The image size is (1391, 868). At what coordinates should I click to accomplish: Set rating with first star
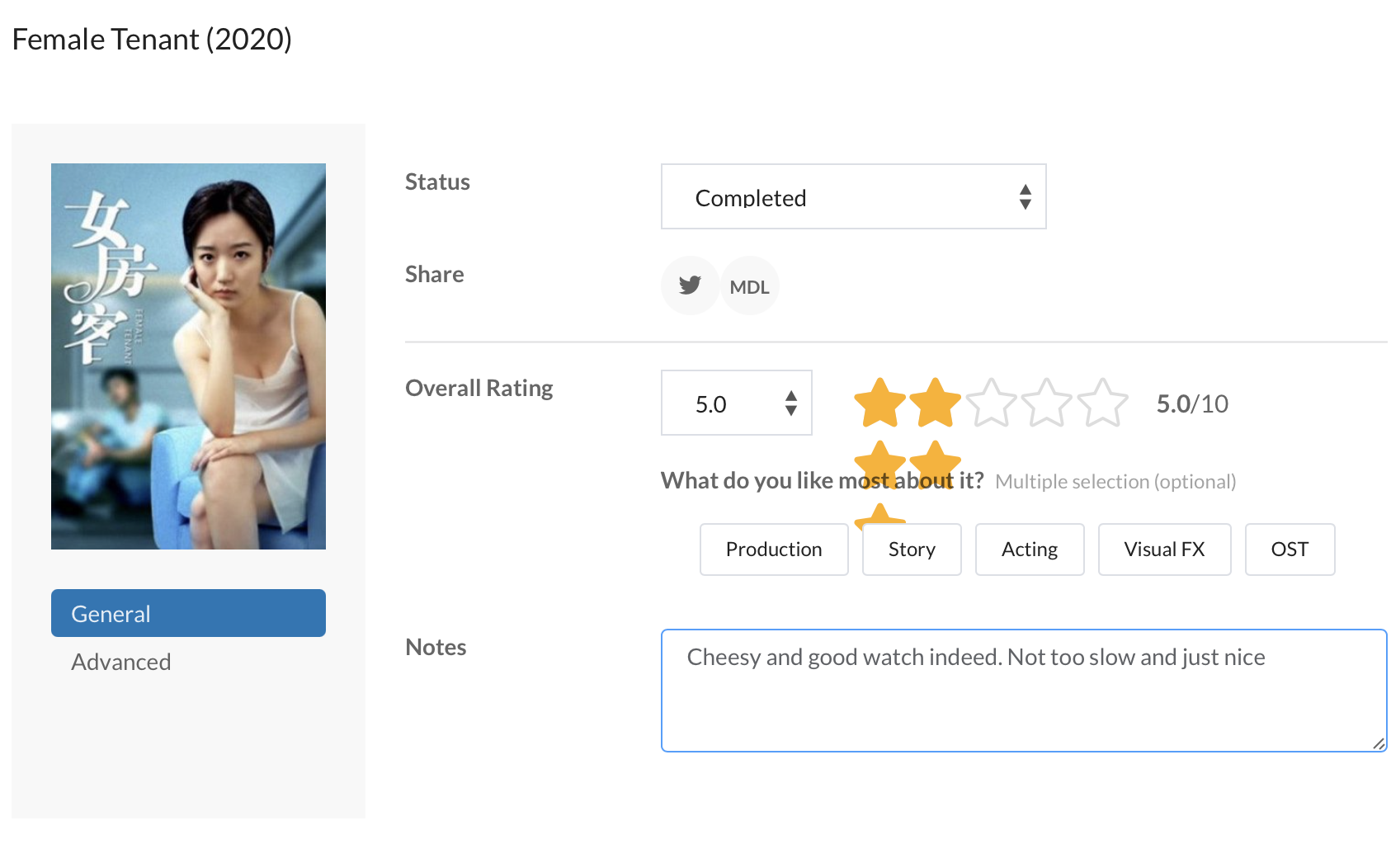point(879,403)
